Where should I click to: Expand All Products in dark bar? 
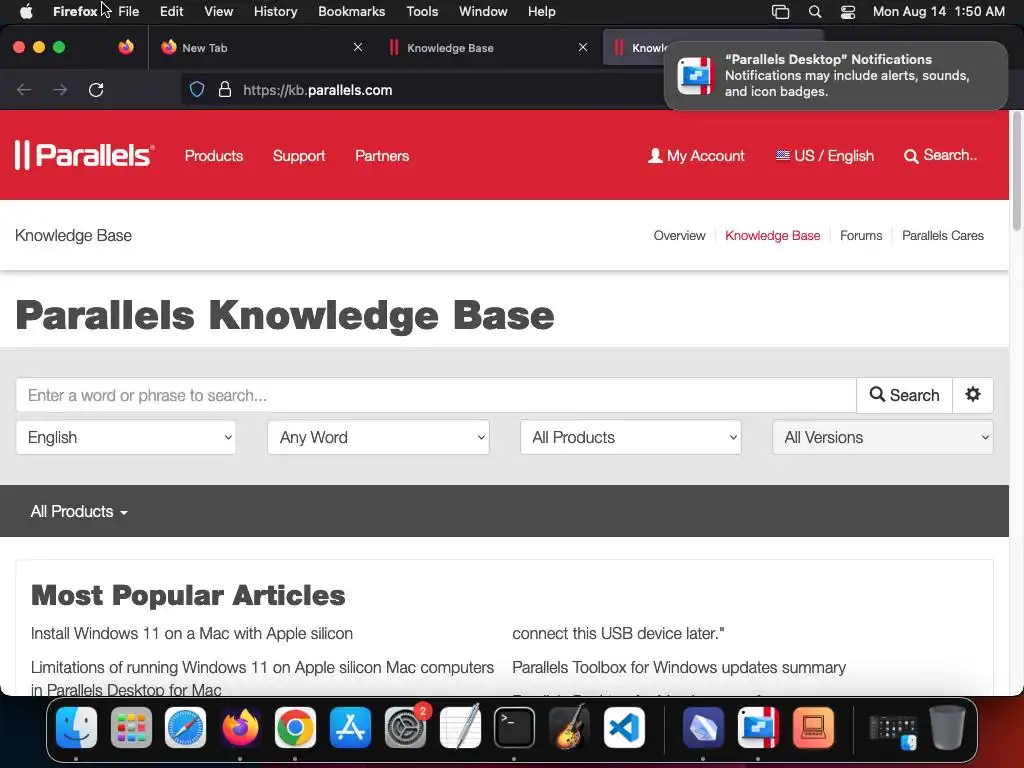[x=79, y=511]
